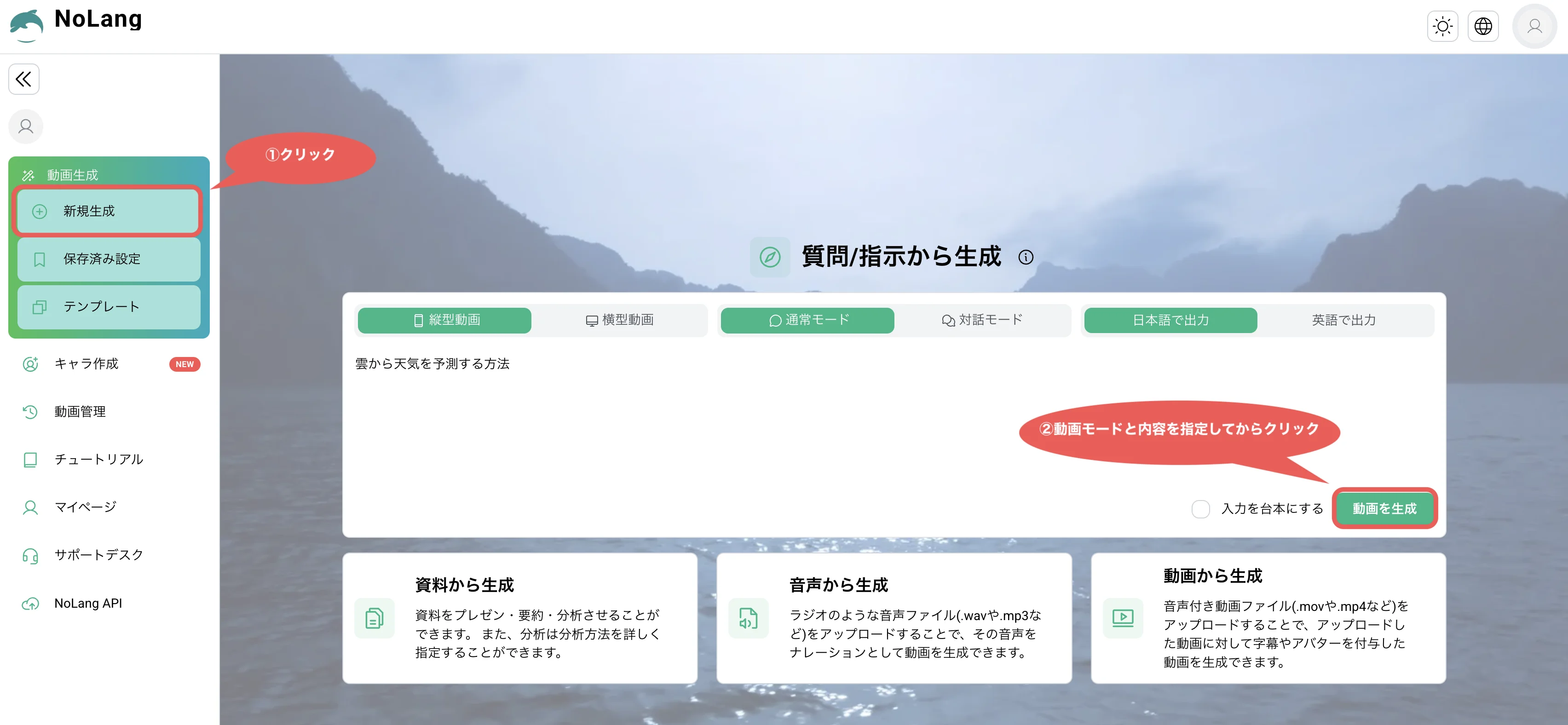This screenshot has height=725, width=1568.
Task: Open the 音声から生成 card
Action: [x=894, y=618]
